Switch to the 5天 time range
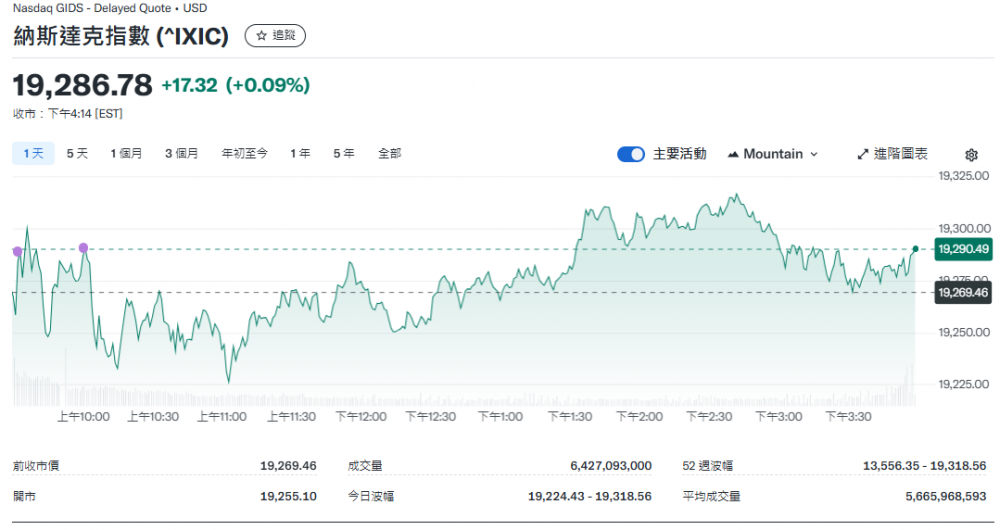1000x530 pixels. pyautogui.click(x=77, y=153)
